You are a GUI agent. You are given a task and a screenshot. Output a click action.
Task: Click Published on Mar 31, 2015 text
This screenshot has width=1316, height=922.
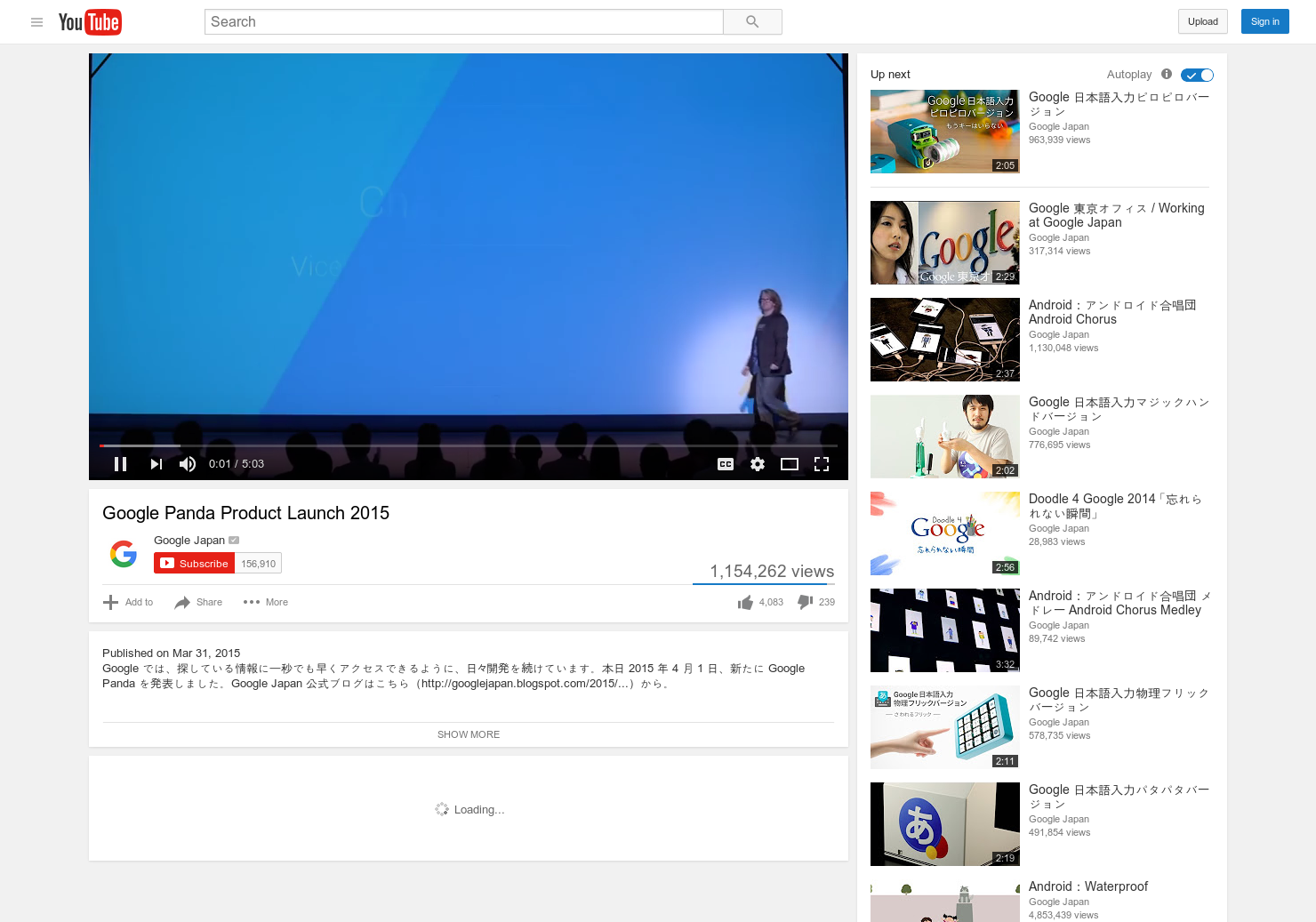pos(171,653)
